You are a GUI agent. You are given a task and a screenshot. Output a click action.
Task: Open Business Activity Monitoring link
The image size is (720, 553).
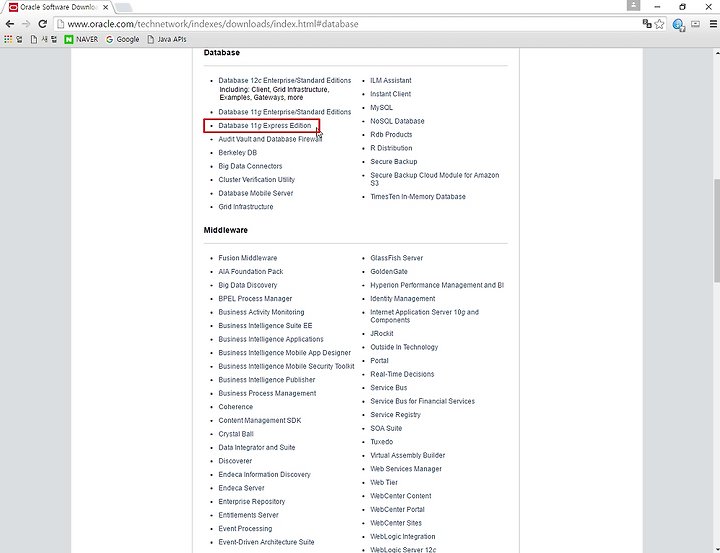tap(261, 312)
